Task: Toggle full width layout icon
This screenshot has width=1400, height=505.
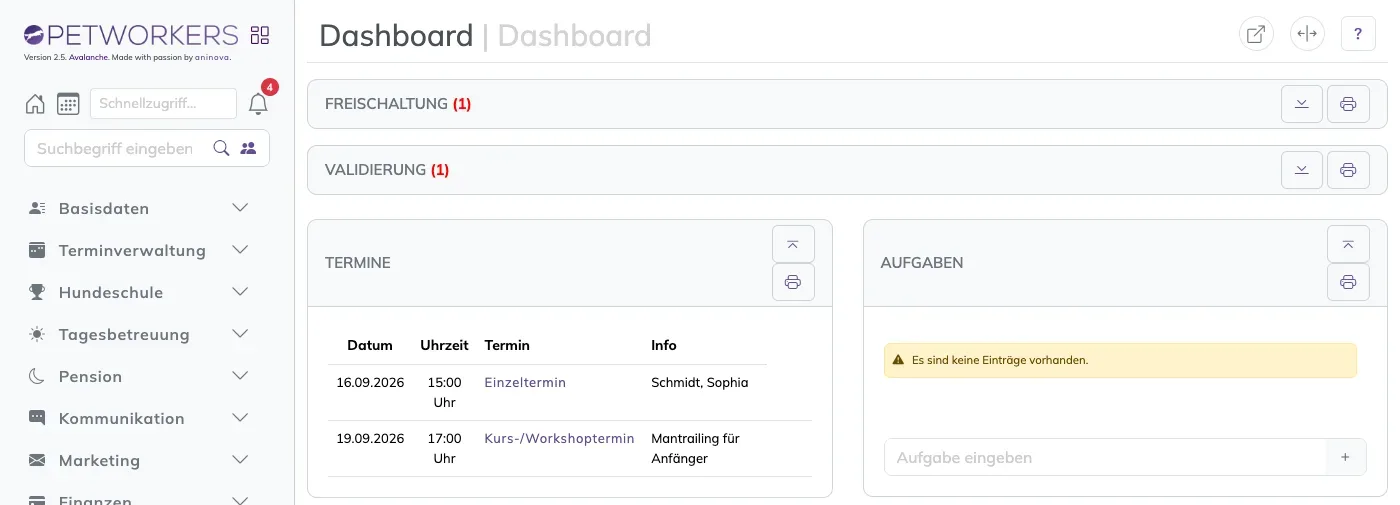Action: point(1306,34)
